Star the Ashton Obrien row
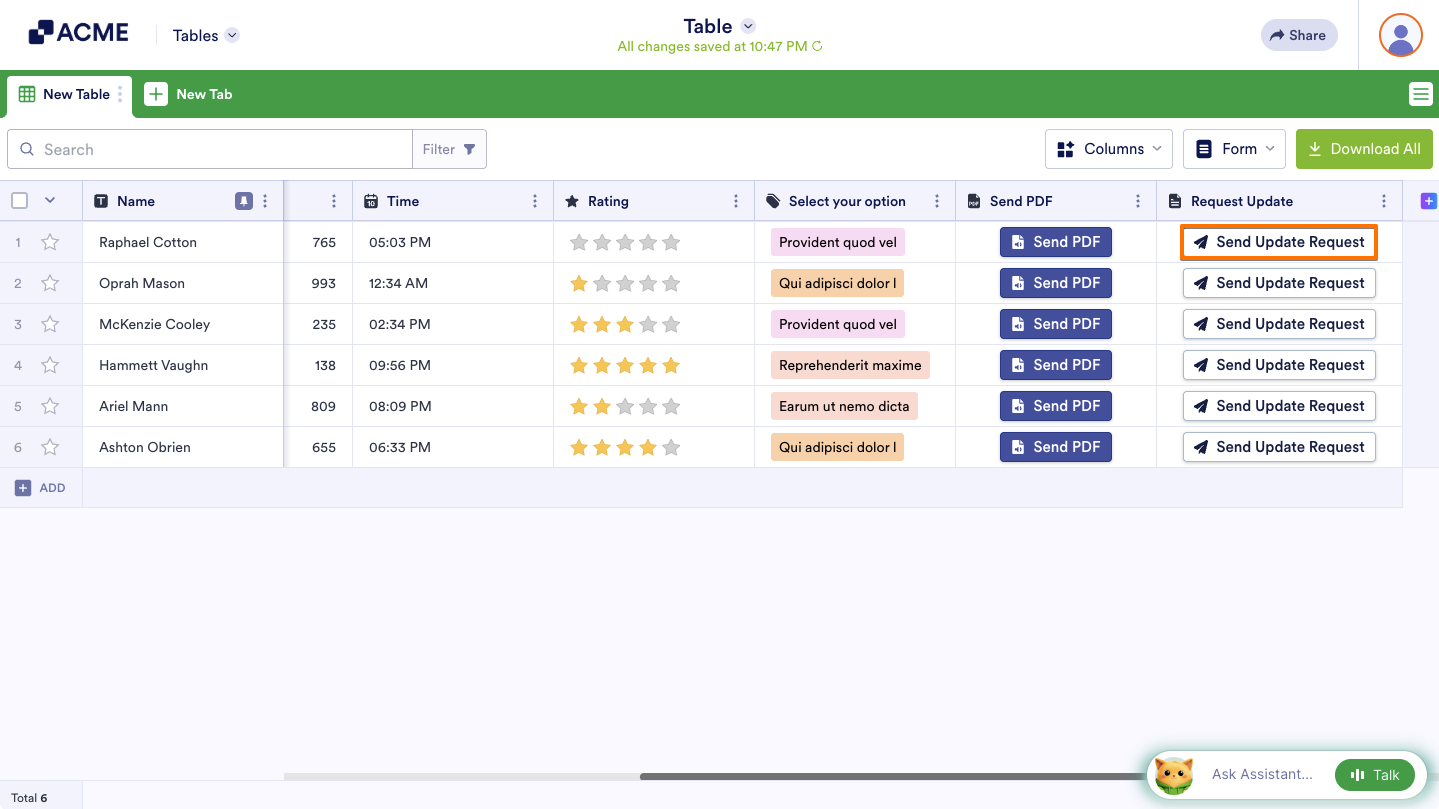The image size is (1439, 809). (x=50, y=447)
